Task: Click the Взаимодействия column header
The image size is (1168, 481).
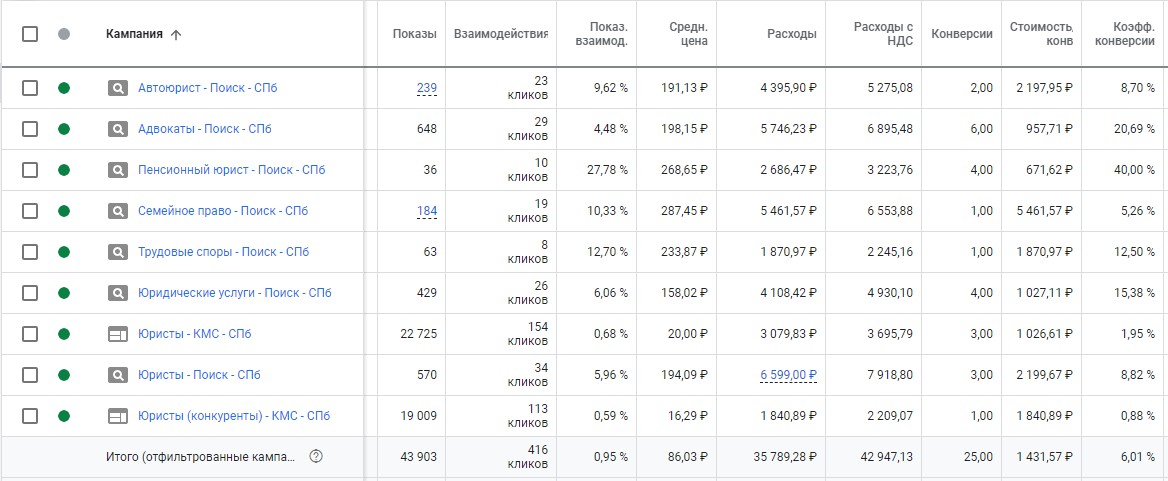Action: tap(500, 34)
